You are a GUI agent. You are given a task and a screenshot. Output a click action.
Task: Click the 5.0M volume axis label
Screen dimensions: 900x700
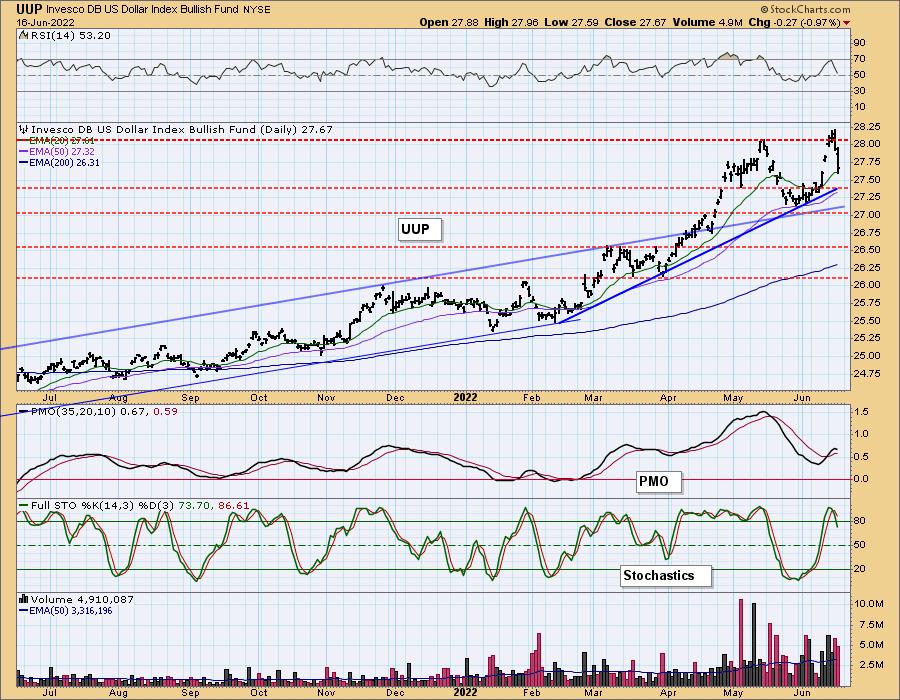tap(870, 644)
